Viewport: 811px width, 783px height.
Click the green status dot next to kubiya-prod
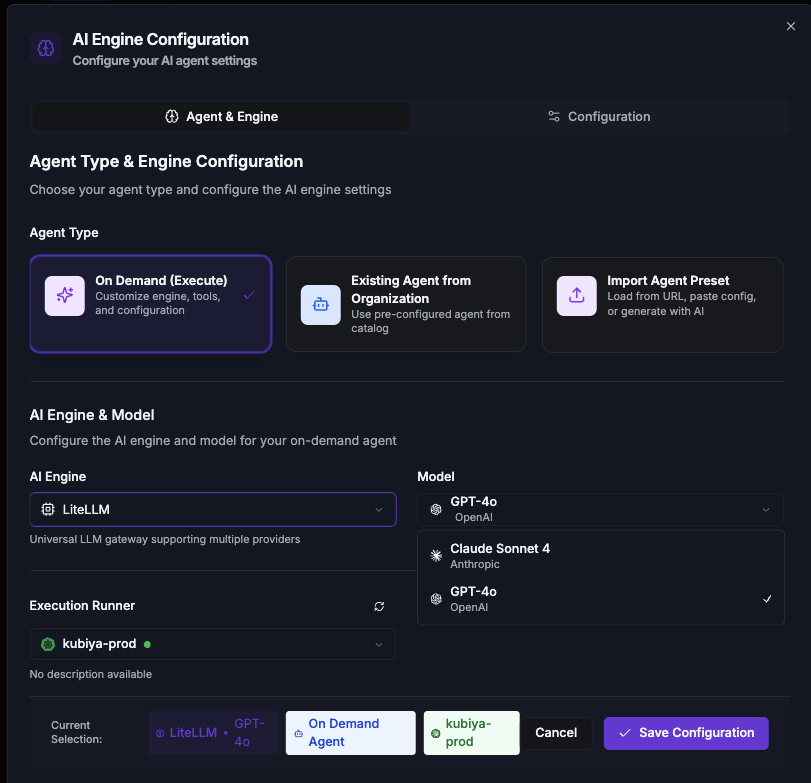click(x=147, y=644)
